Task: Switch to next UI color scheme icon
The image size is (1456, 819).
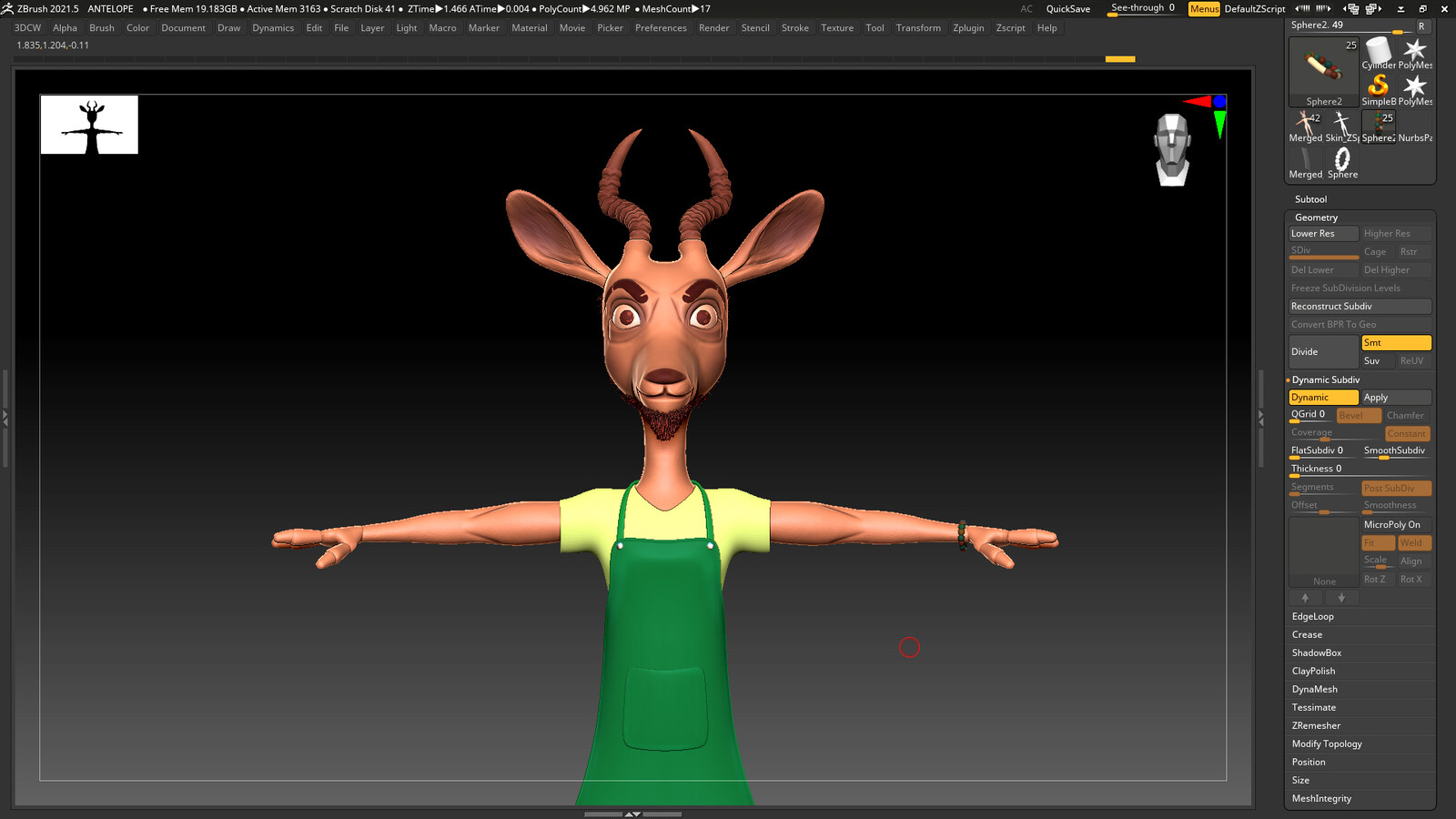Action: (x=1373, y=8)
